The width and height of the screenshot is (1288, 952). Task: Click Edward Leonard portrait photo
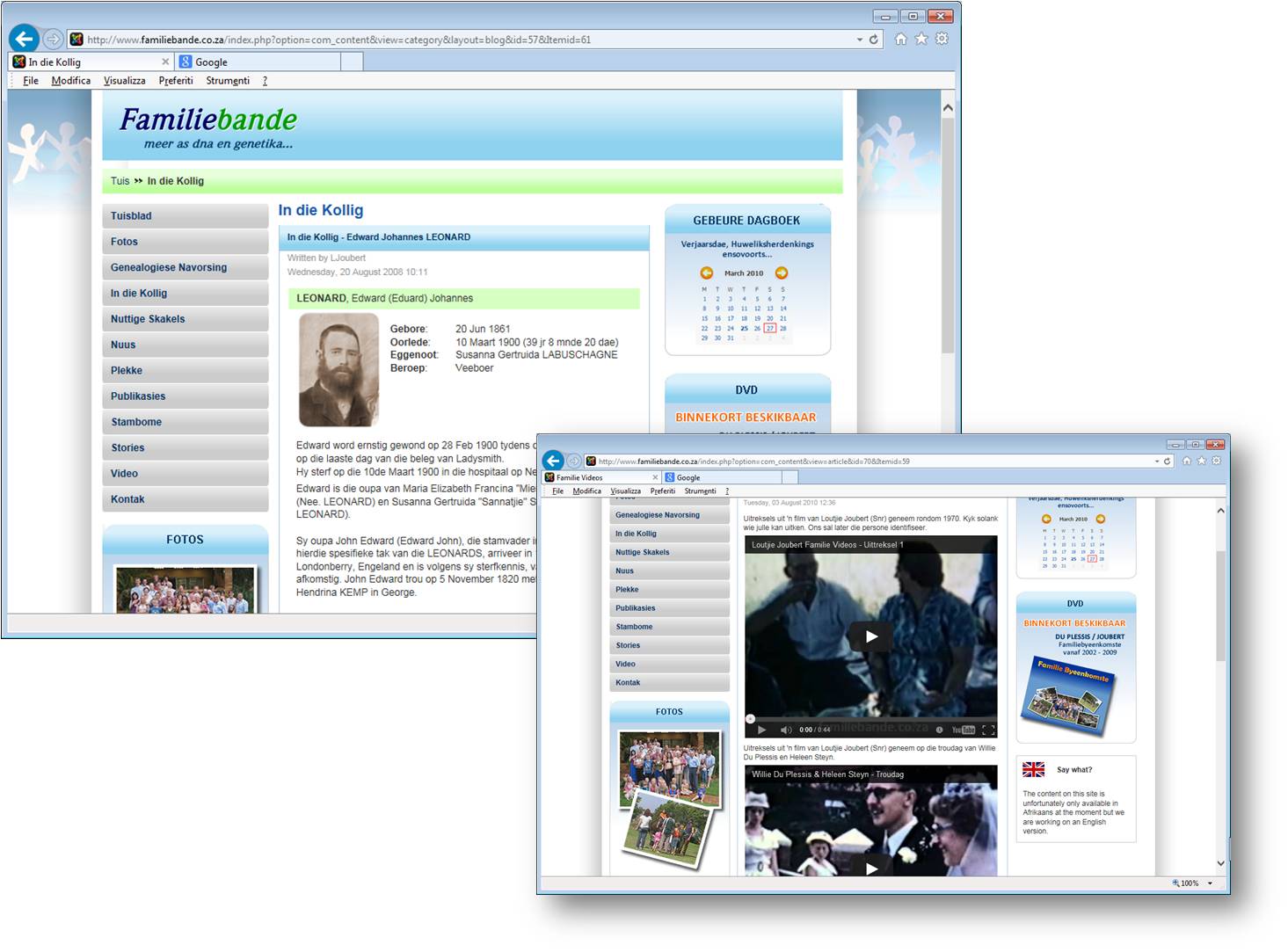(x=338, y=369)
